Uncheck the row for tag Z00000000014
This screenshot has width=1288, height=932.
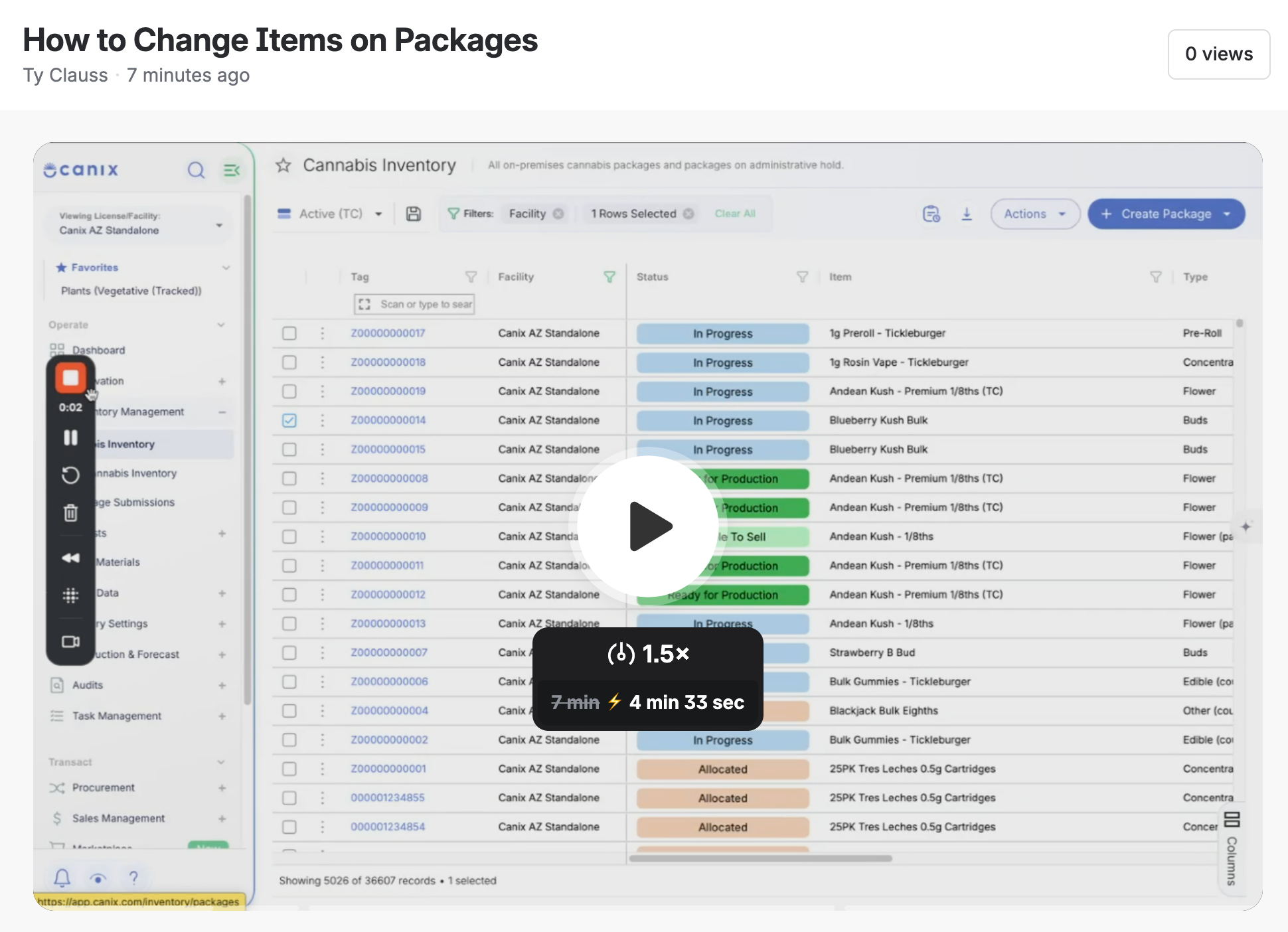[289, 420]
